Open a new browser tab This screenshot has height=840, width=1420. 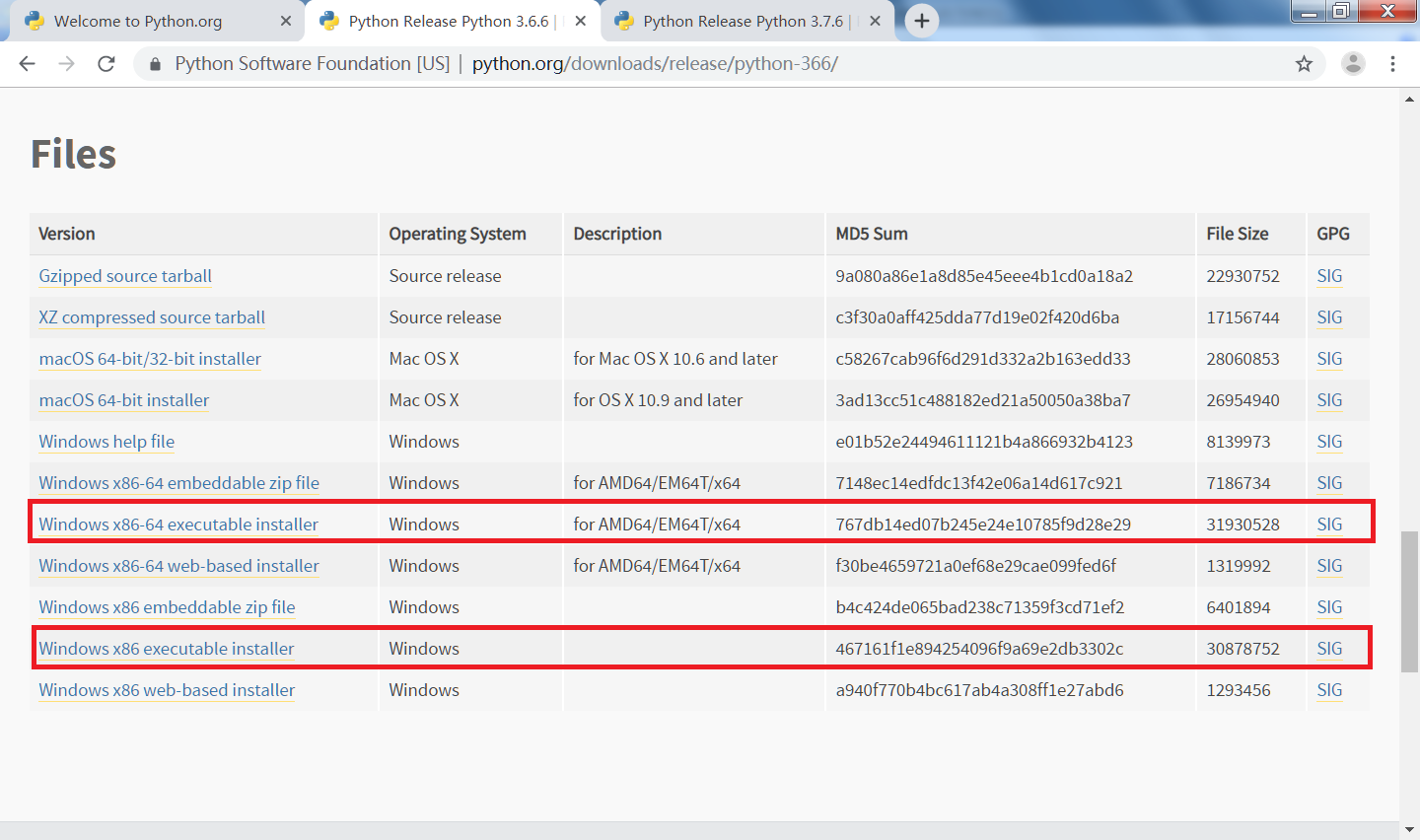pyautogui.click(x=922, y=21)
